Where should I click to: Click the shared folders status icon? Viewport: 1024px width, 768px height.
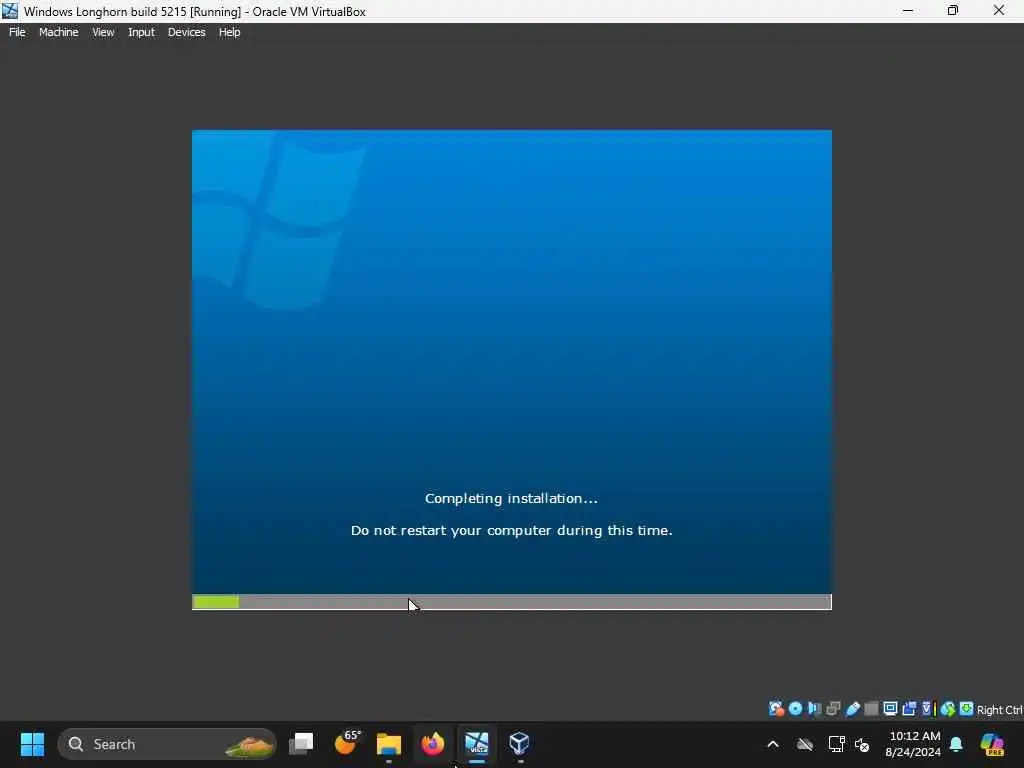point(871,709)
